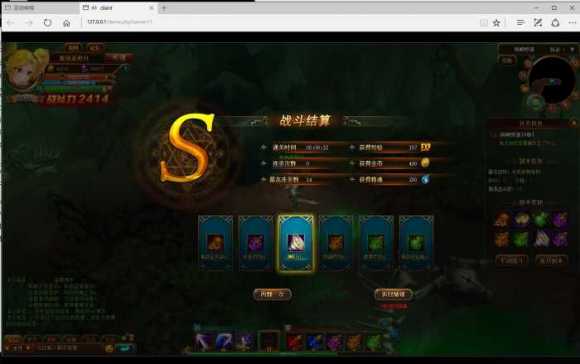Click the left brown button under the reward cards
This screenshot has height=364, width=580.
pos(273,294)
